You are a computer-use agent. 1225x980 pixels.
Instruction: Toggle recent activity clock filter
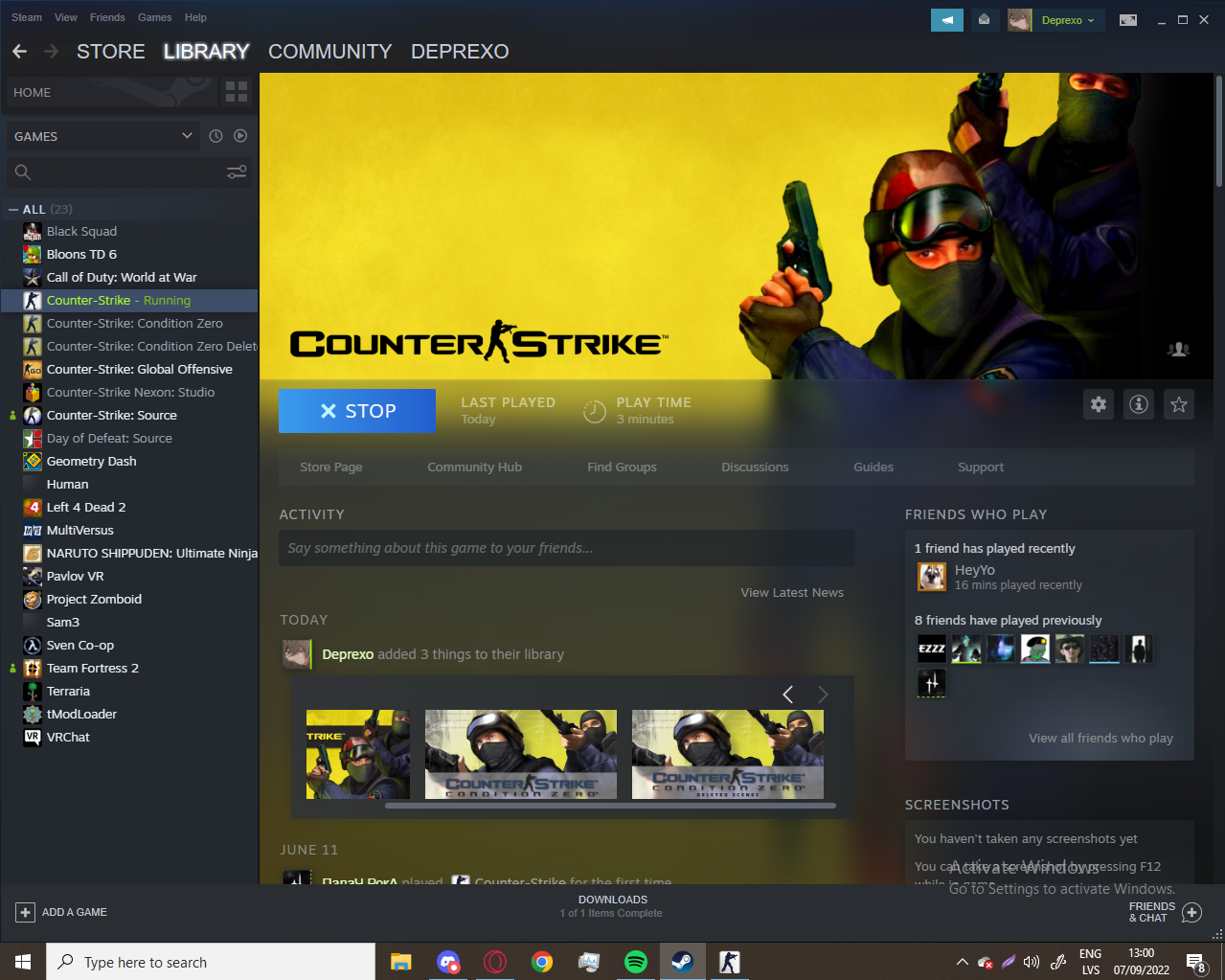216,136
